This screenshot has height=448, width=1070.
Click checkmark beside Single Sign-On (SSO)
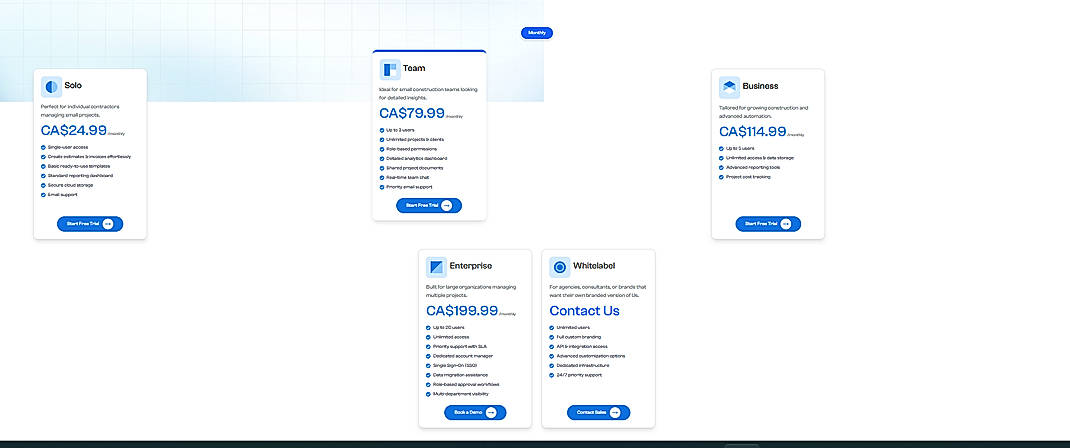(x=429, y=365)
